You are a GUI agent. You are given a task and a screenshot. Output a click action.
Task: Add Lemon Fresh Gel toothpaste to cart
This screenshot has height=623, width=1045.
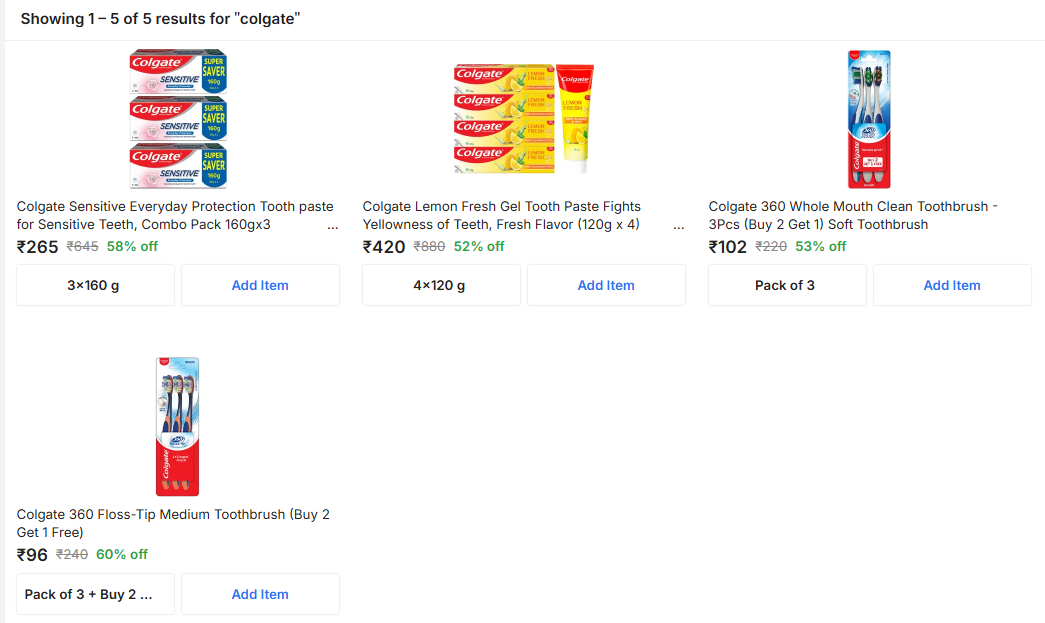606,285
